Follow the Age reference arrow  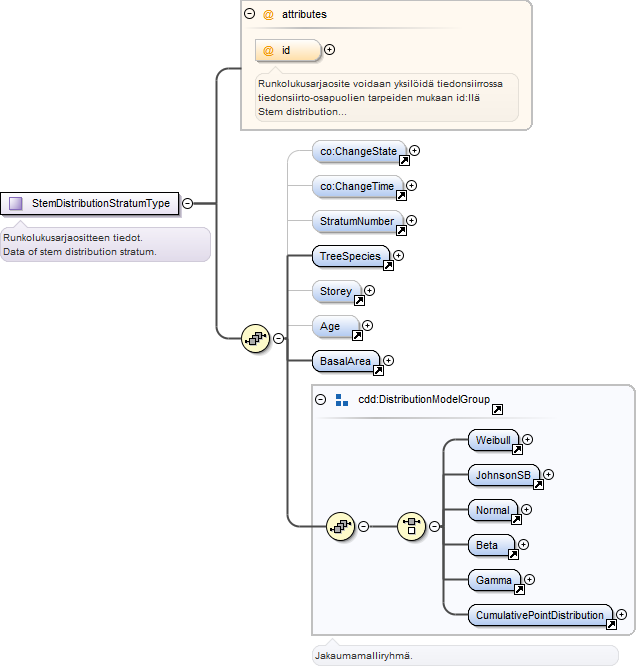pyautogui.click(x=357, y=335)
